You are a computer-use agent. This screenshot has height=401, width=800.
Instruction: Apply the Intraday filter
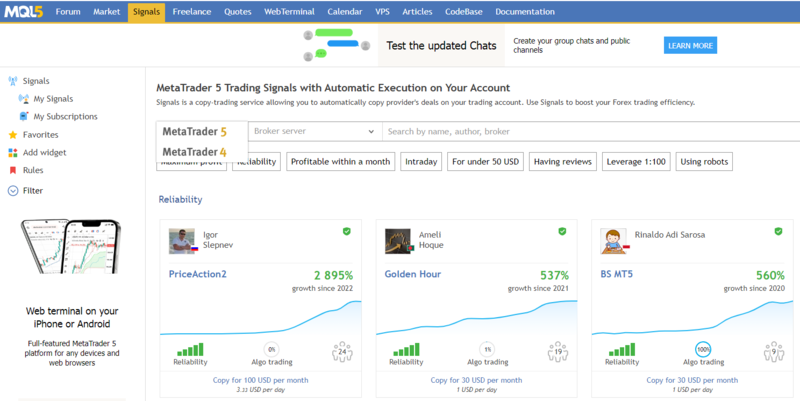(421, 162)
